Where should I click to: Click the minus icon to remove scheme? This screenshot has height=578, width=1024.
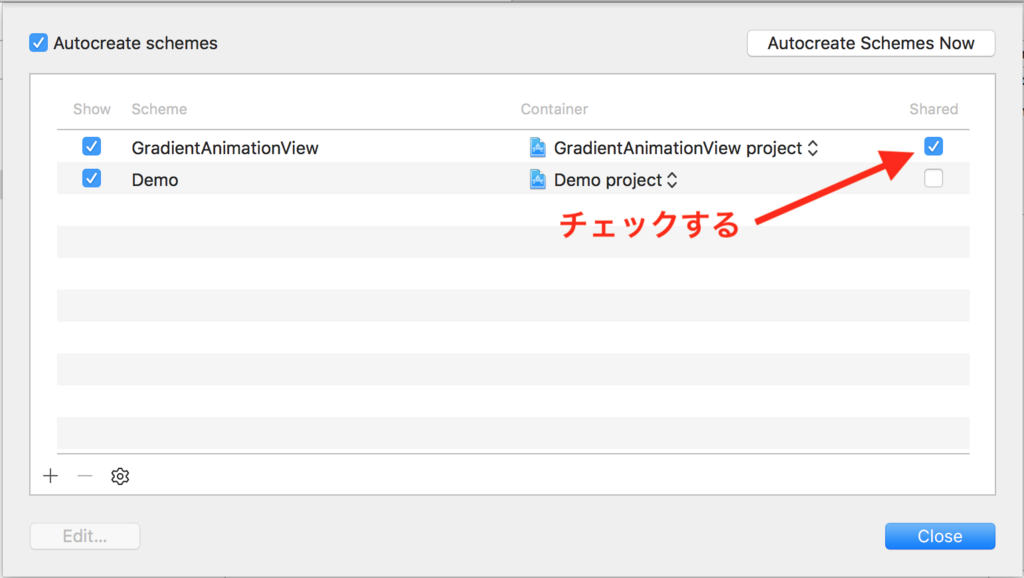pos(85,476)
